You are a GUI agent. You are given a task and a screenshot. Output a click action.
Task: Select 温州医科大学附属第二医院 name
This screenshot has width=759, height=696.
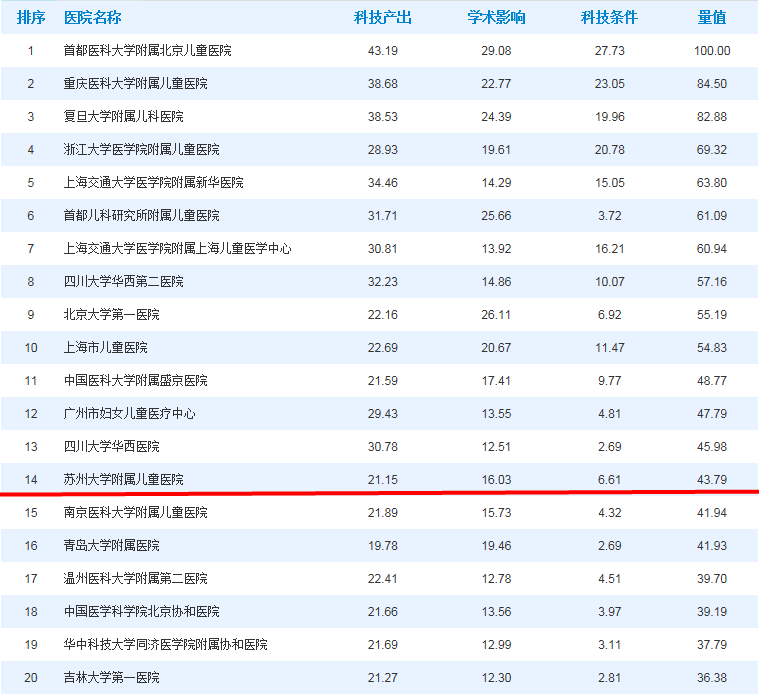click(x=136, y=578)
